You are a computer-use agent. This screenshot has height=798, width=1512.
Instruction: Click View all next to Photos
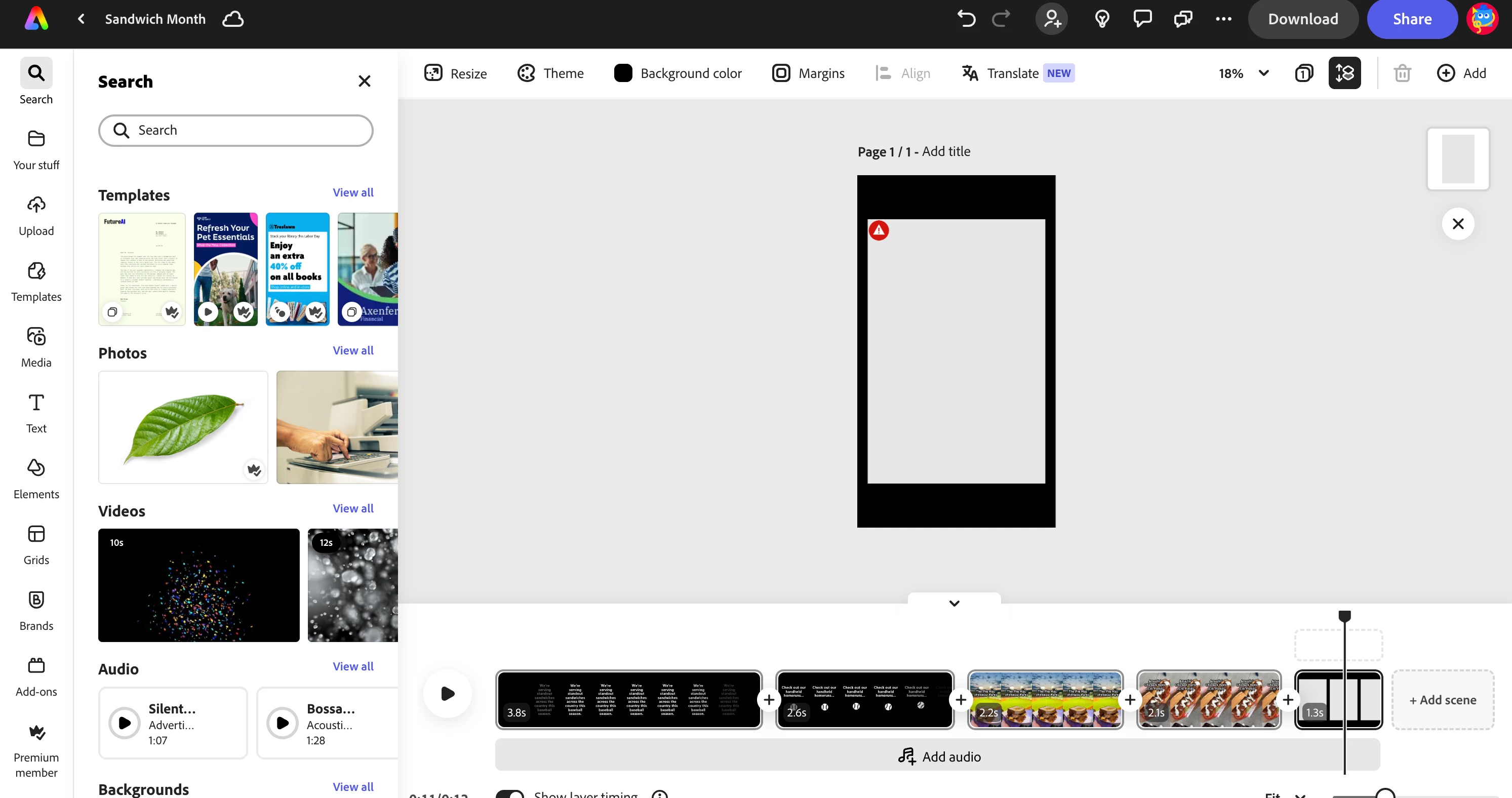coord(353,350)
